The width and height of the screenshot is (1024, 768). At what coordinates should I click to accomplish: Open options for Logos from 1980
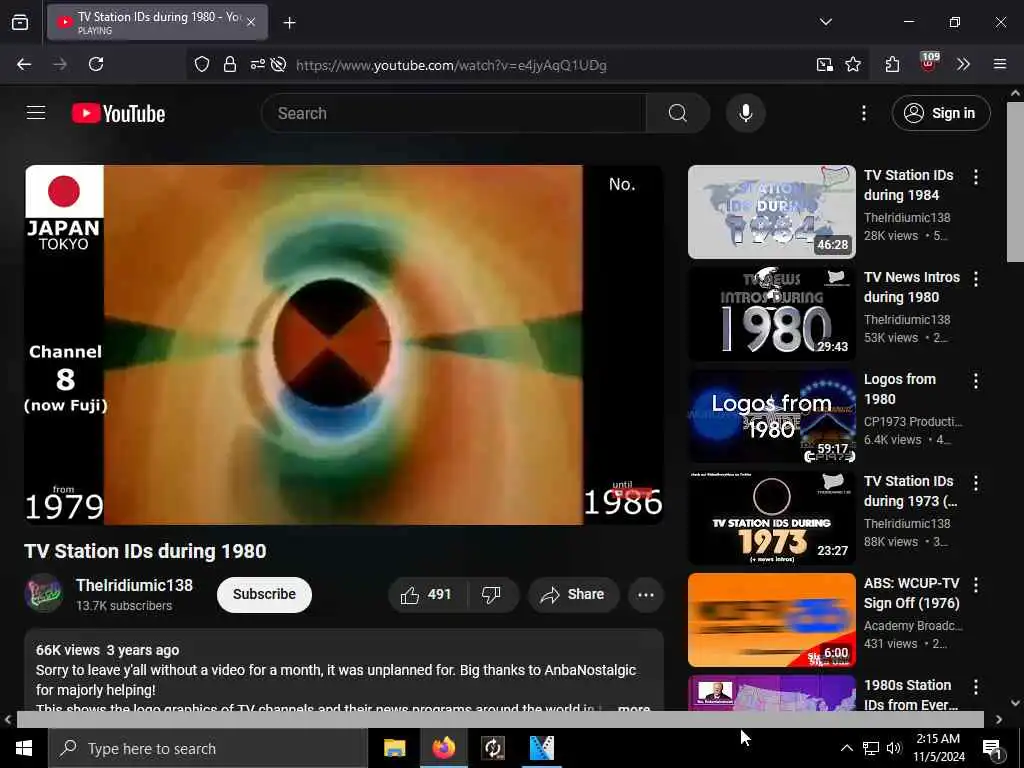[976, 381]
